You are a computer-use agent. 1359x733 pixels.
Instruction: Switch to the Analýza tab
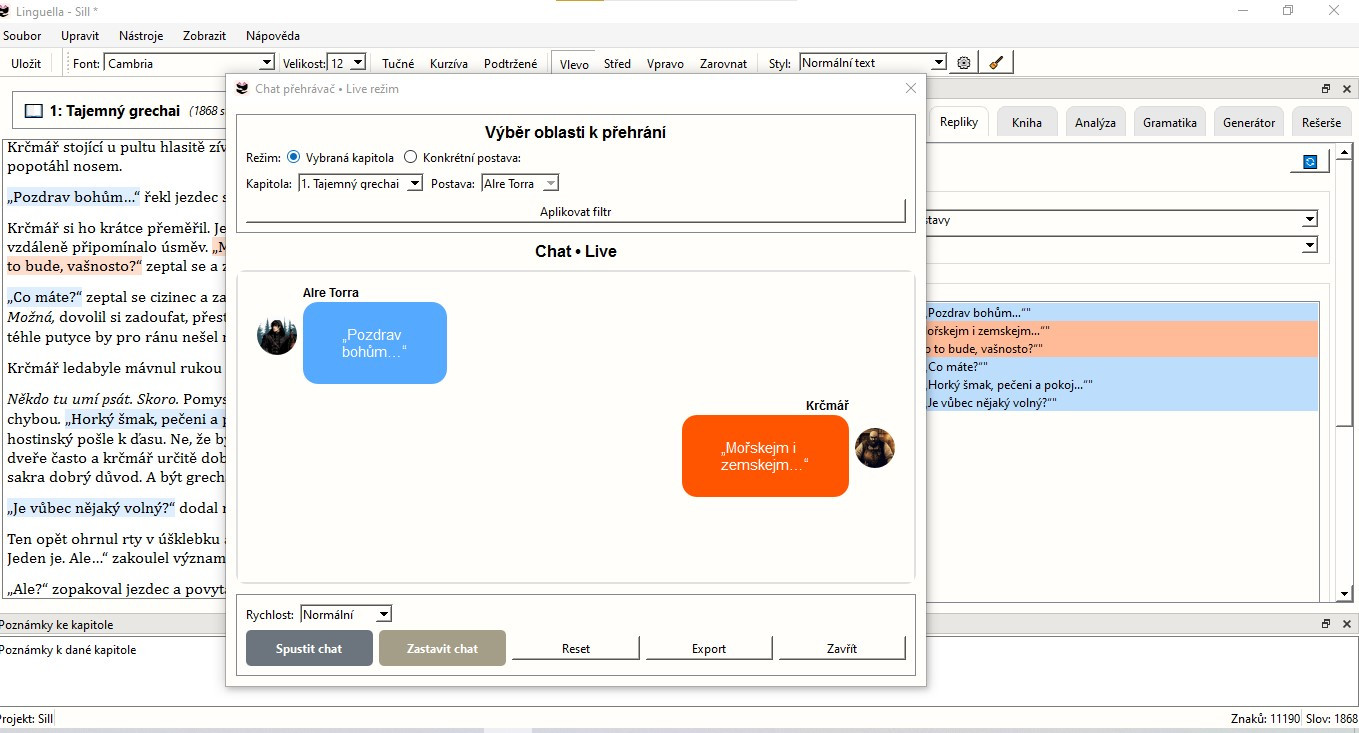(1095, 122)
